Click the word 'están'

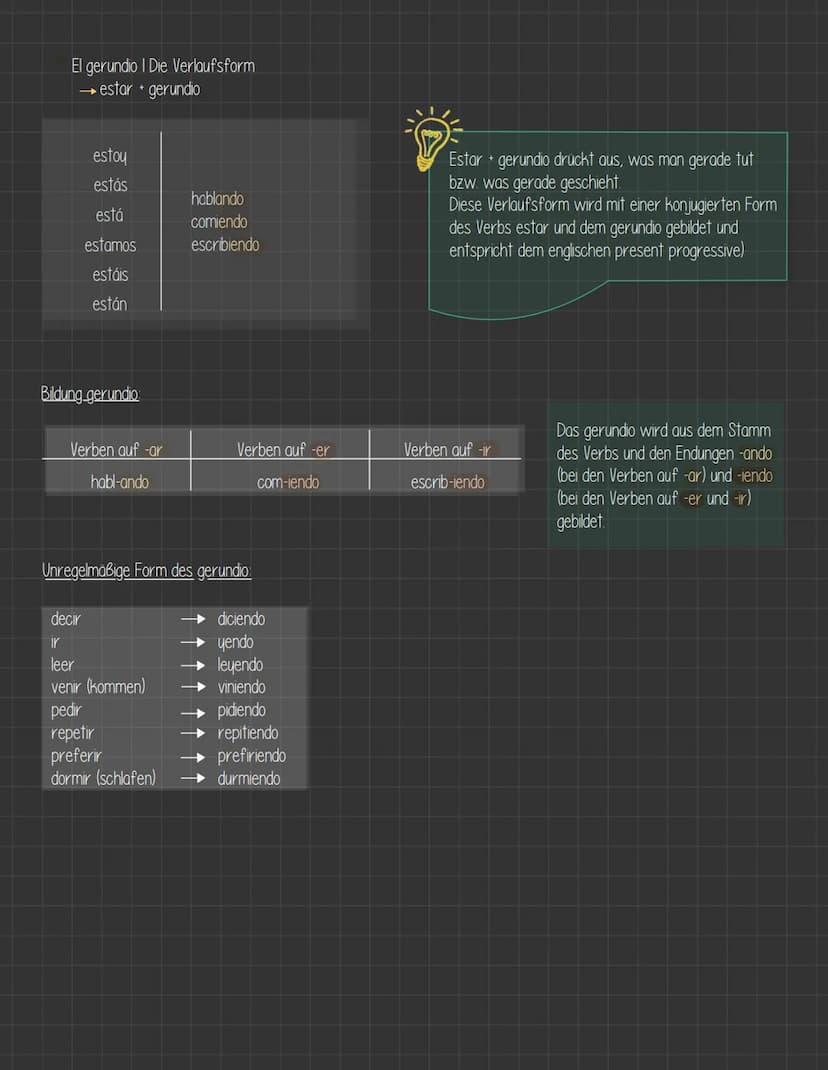click(x=110, y=304)
